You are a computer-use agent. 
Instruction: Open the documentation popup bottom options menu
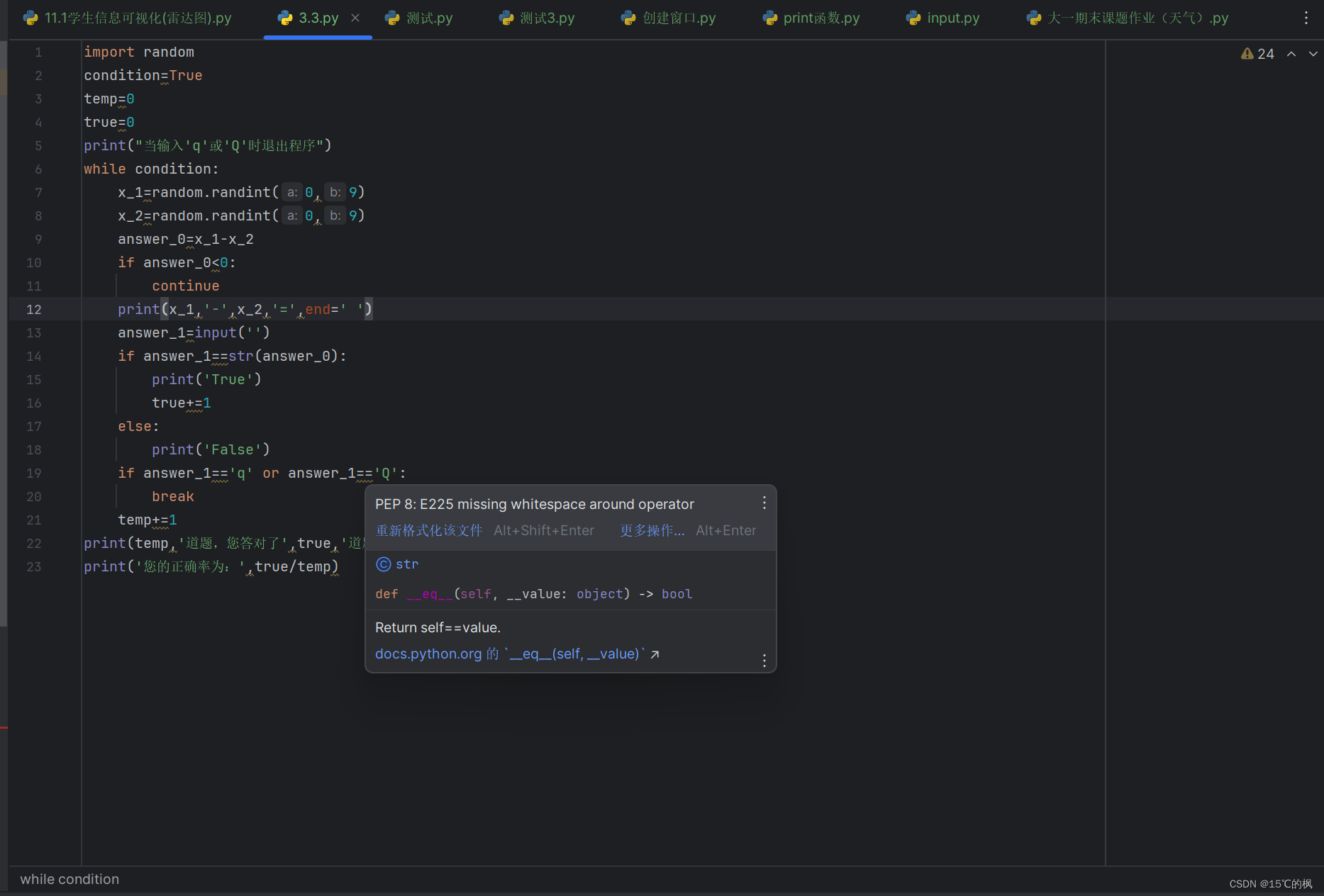[764, 661]
